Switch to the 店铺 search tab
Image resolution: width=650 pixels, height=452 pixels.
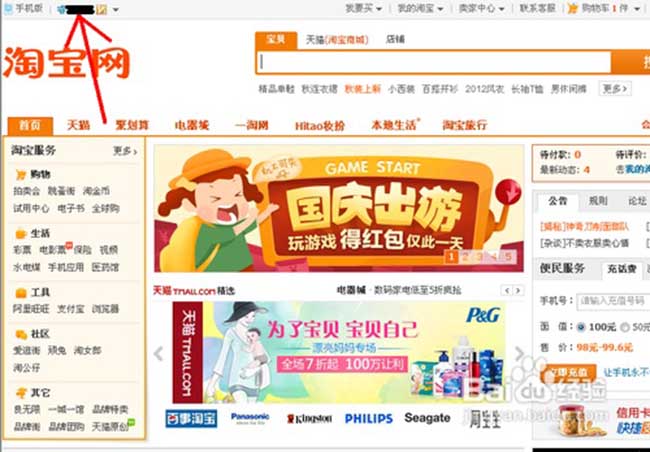395,39
